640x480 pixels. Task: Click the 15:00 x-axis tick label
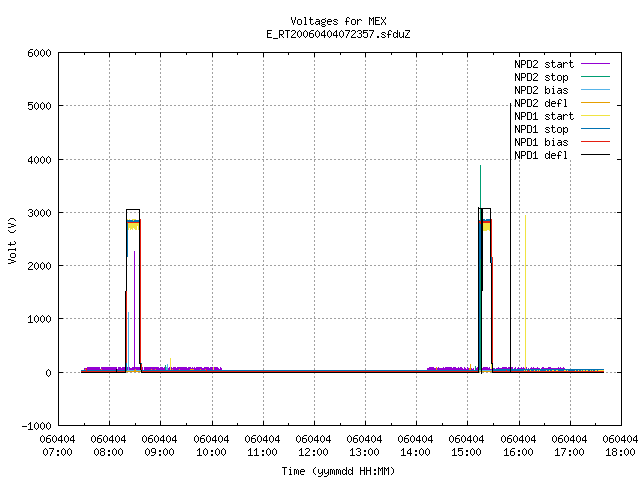click(x=467, y=452)
